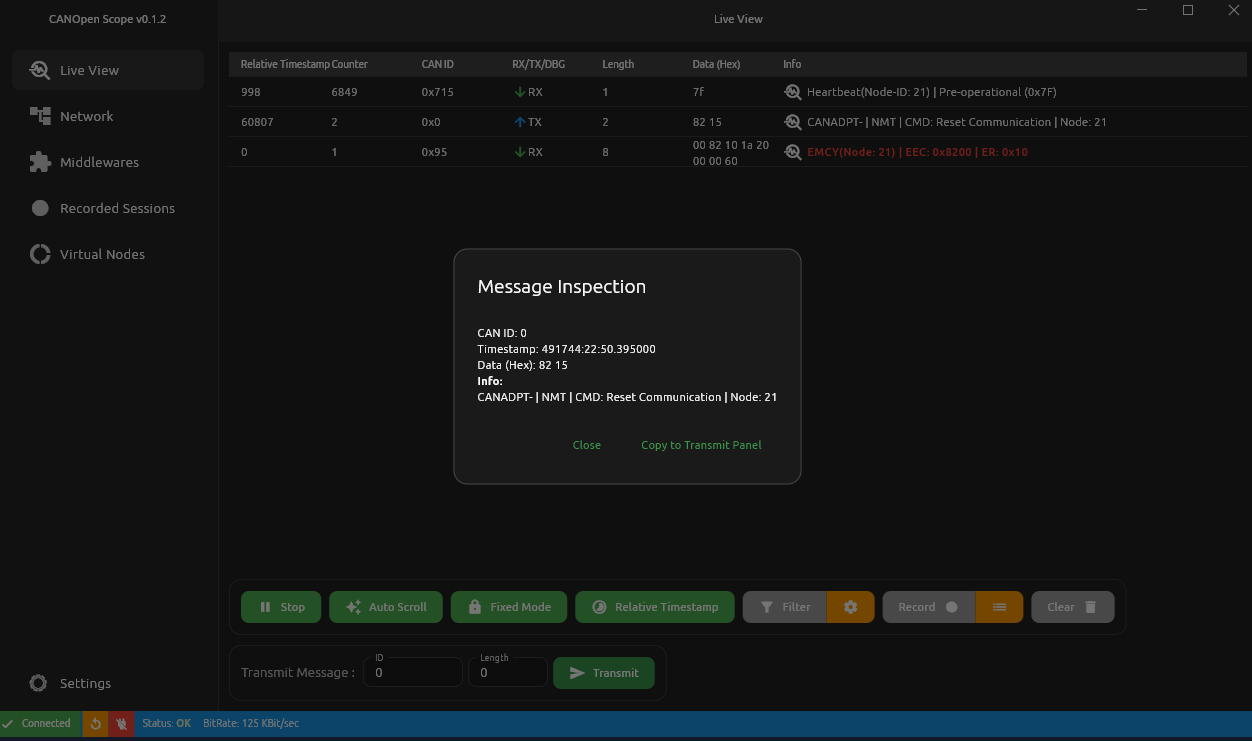This screenshot has height=741, width=1252.
Task: Copy message to Transmit Panel
Action: pyautogui.click(x=701, y=445)
